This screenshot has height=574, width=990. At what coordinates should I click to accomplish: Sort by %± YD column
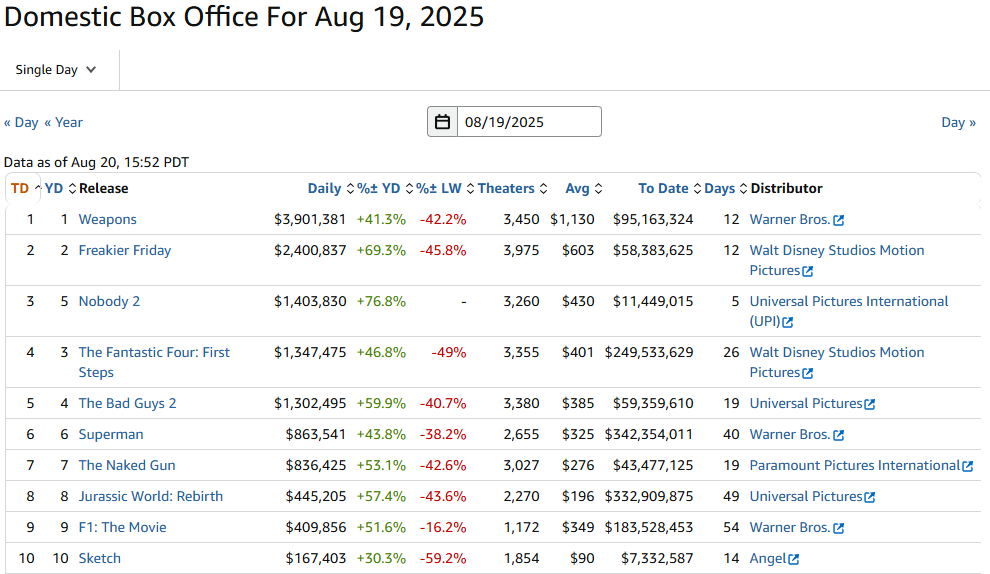[x=385, y=188]
